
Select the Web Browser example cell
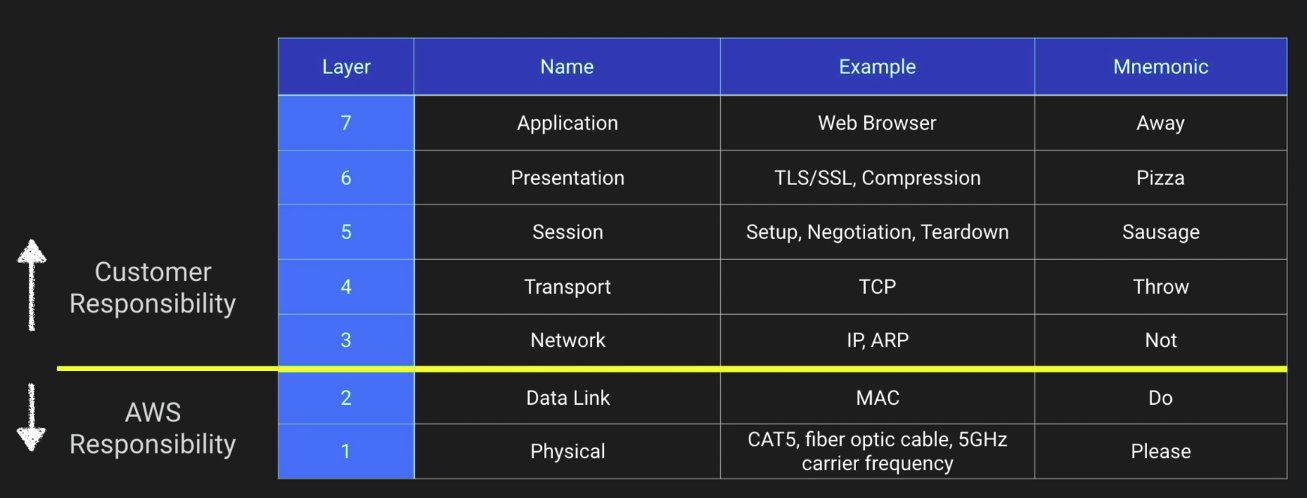(877, 123)
